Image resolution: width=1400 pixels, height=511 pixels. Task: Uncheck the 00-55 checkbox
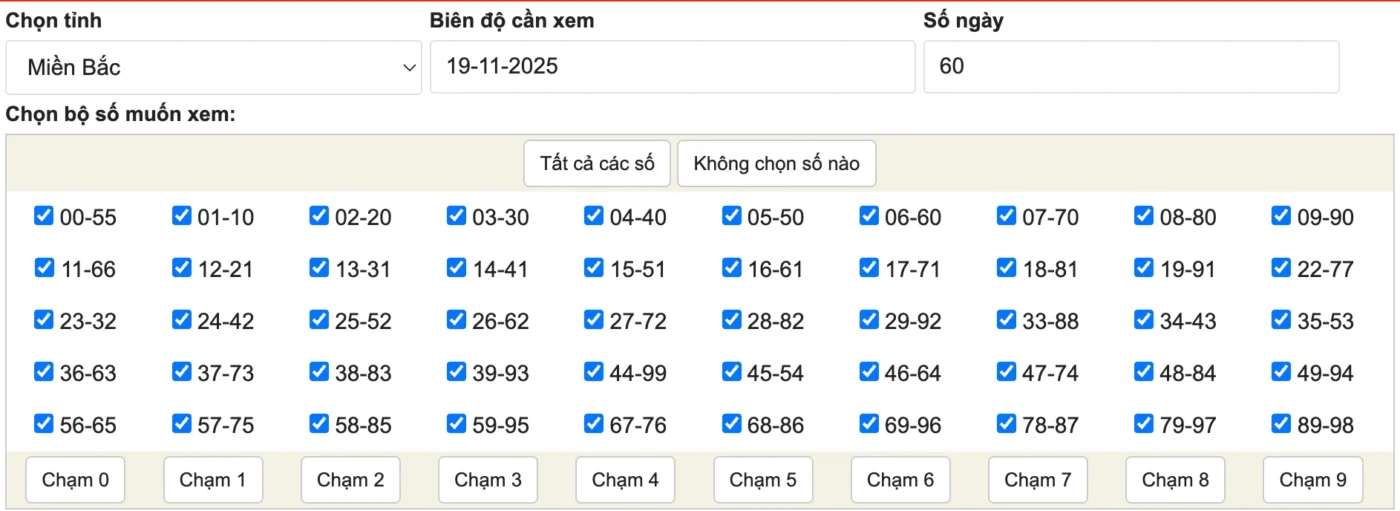click(x=44, y=216)
